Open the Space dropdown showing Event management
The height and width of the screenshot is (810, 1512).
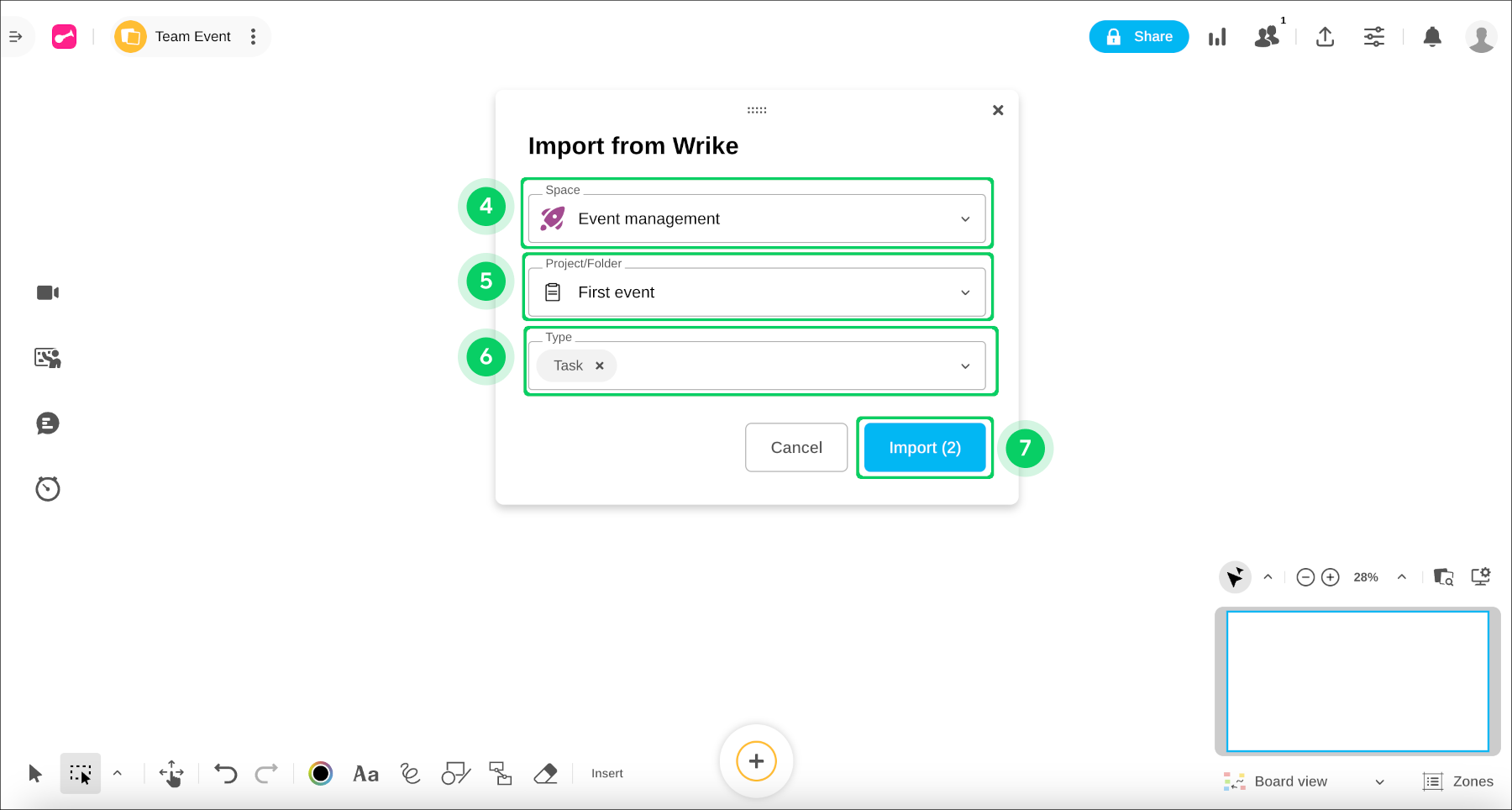964,218
